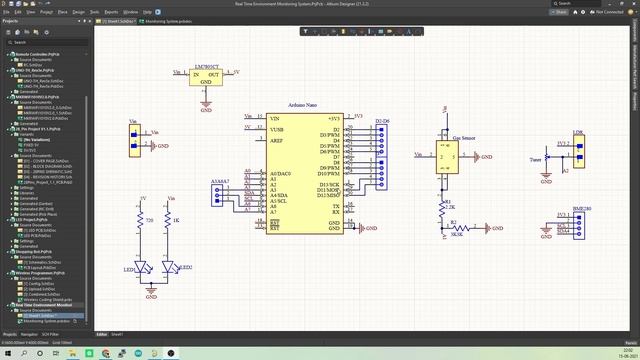Click the Arduino Nano component body
640x360 pixels.
click(x=304, y=173)
